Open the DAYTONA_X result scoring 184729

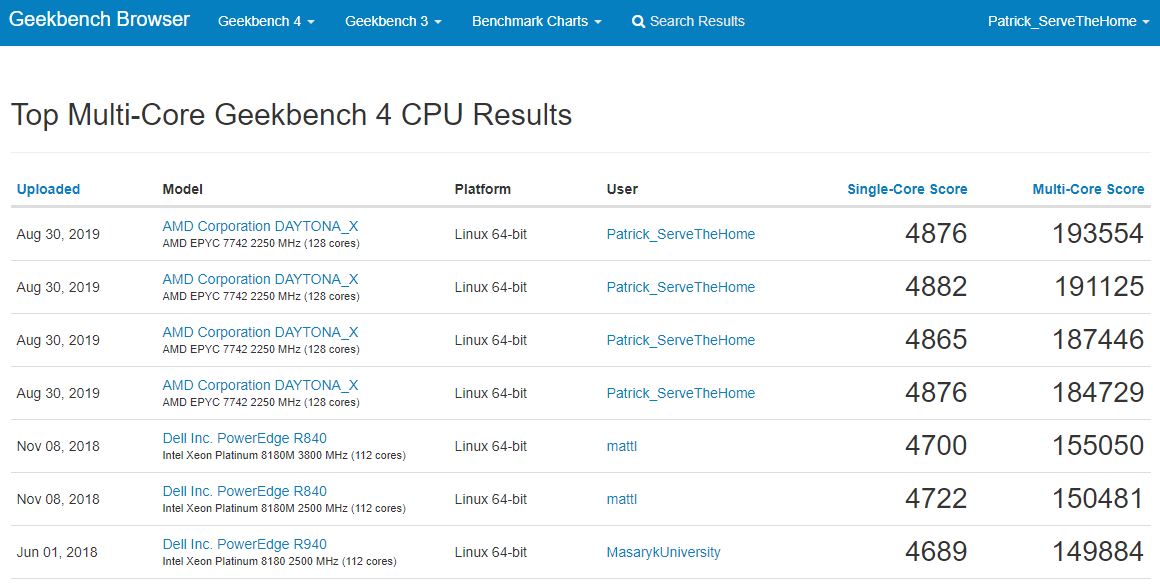click(x=260, y=385)
